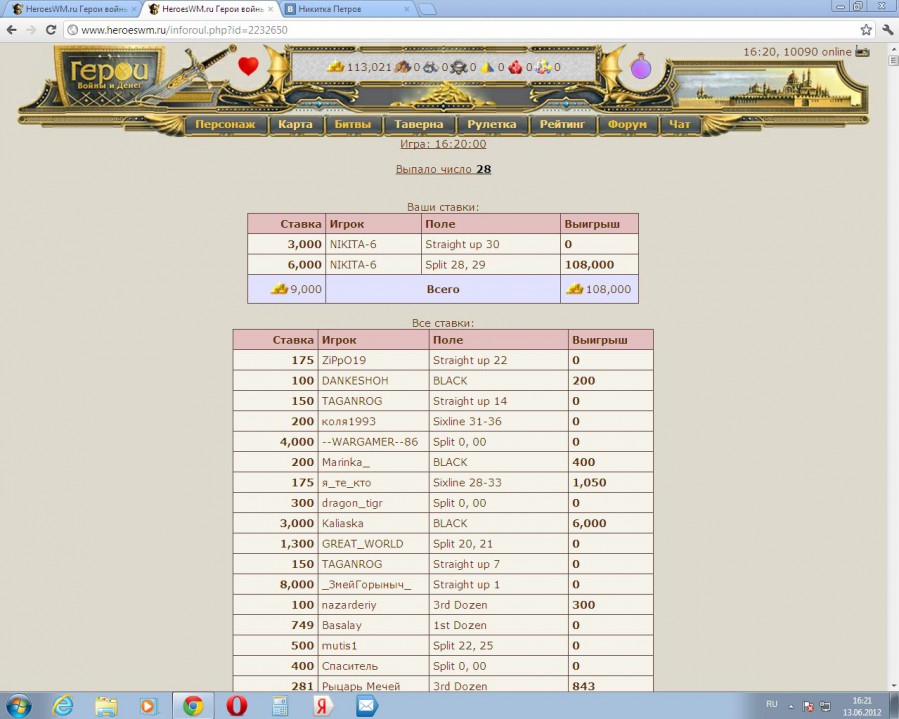
Task: Open --WARGAMER--86 player link
Action: pos(369,441)
